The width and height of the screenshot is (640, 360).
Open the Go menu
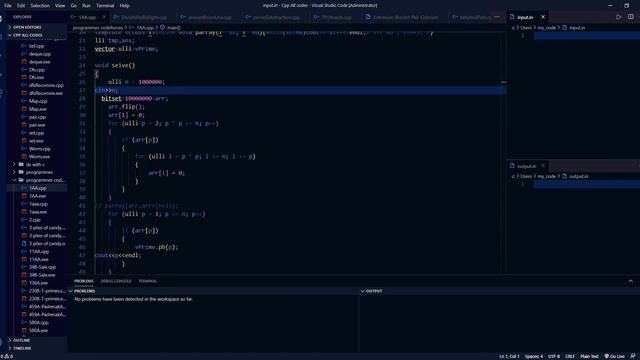[x=73, y=6]
